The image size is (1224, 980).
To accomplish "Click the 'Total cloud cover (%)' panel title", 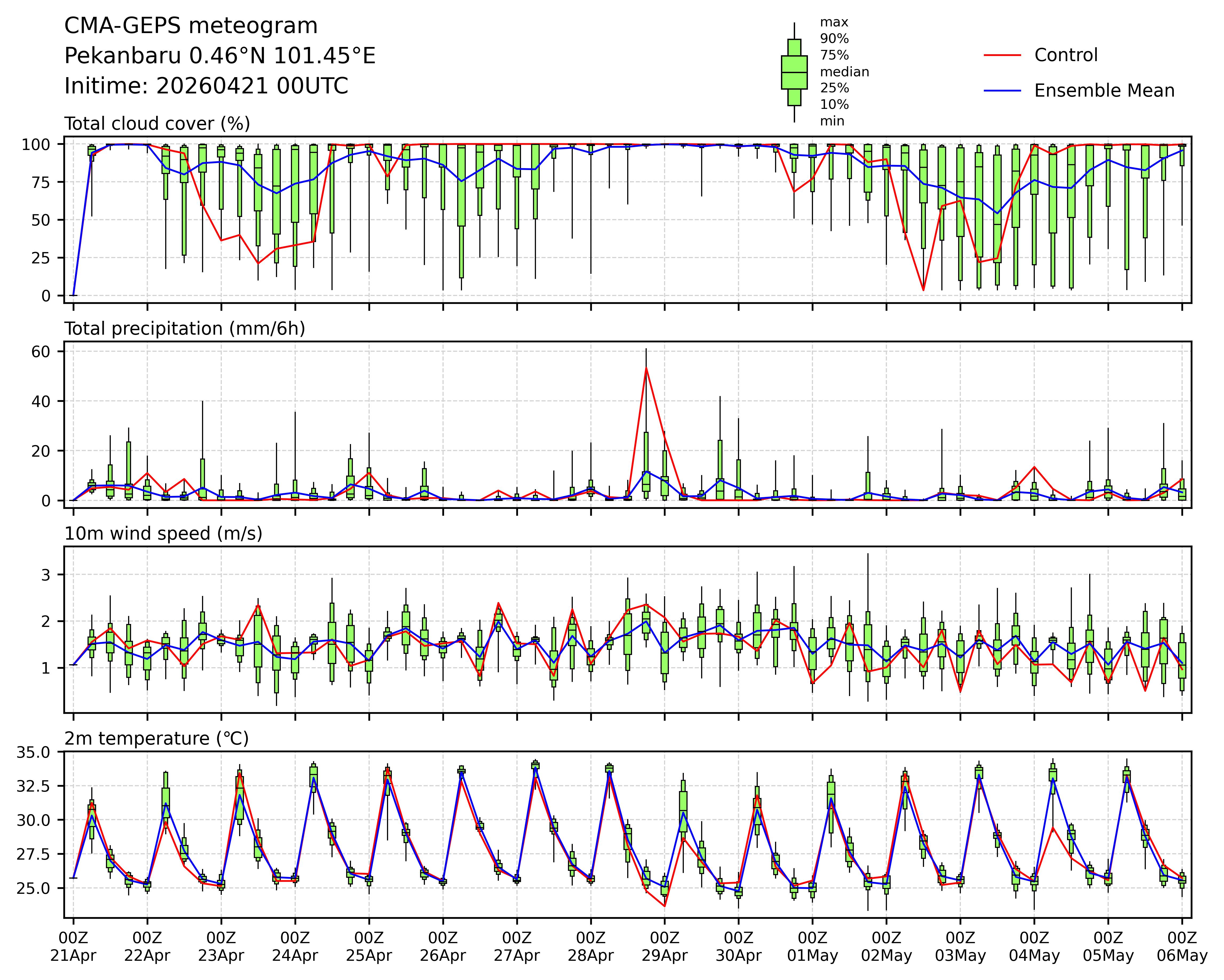I will click(157, 124).
